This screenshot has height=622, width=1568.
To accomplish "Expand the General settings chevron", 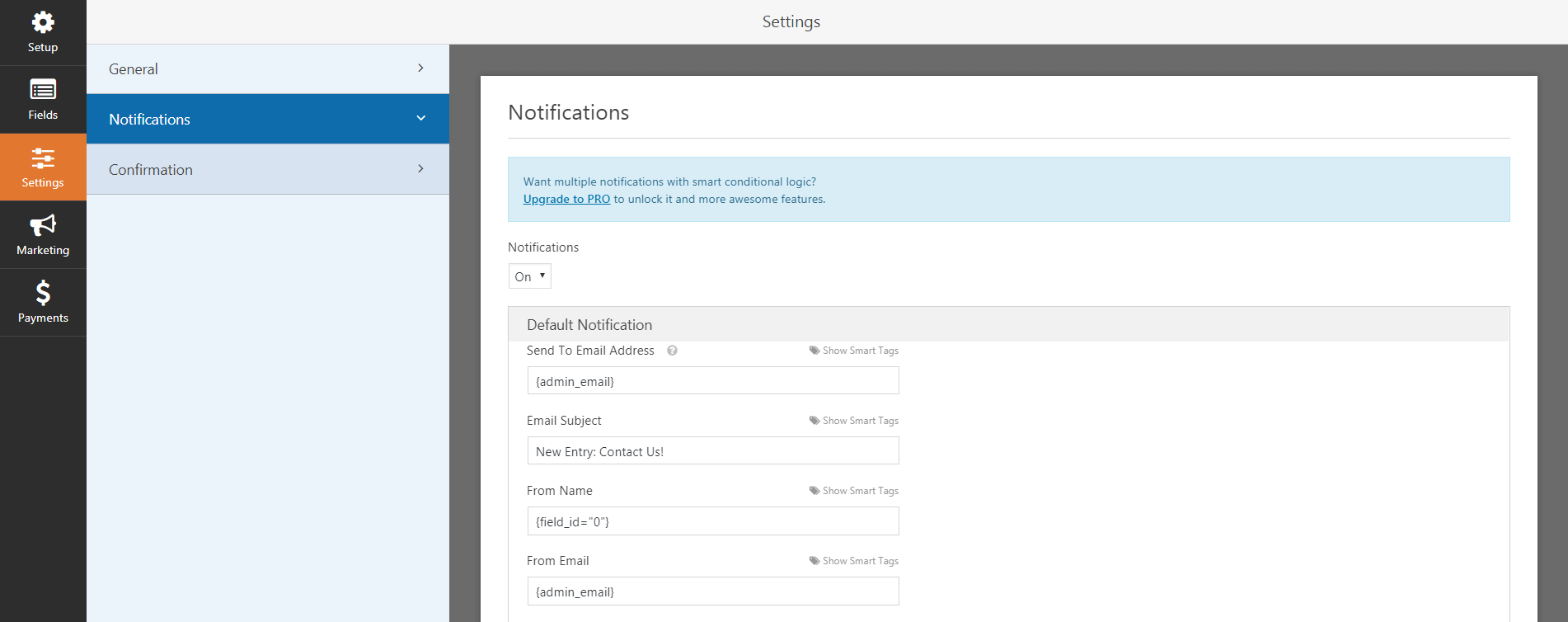I will point(420,68).
